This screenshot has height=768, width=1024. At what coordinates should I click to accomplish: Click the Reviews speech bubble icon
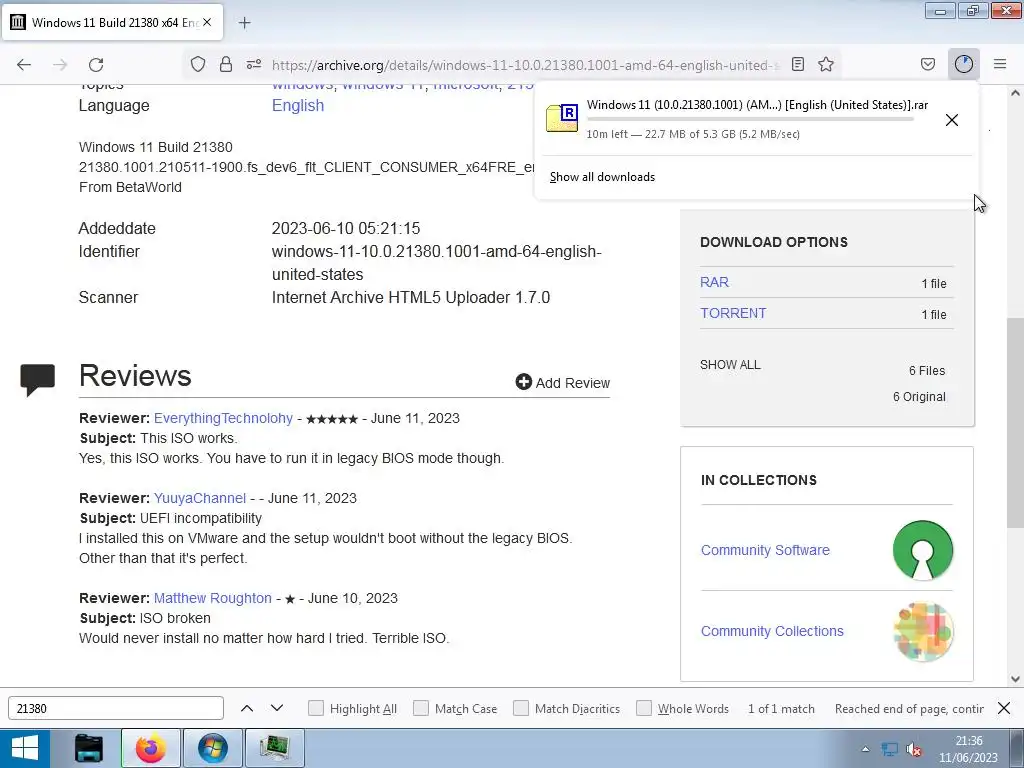coord(37,379)
